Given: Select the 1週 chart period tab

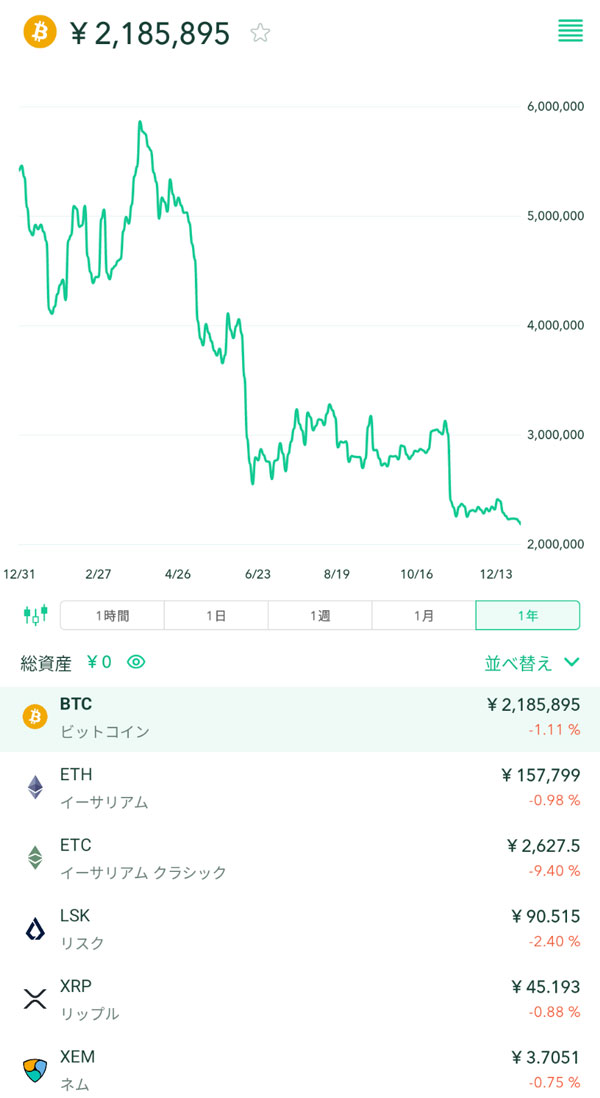Looking at the screenshot, I should pyautogui.click(x=320, y=615).
